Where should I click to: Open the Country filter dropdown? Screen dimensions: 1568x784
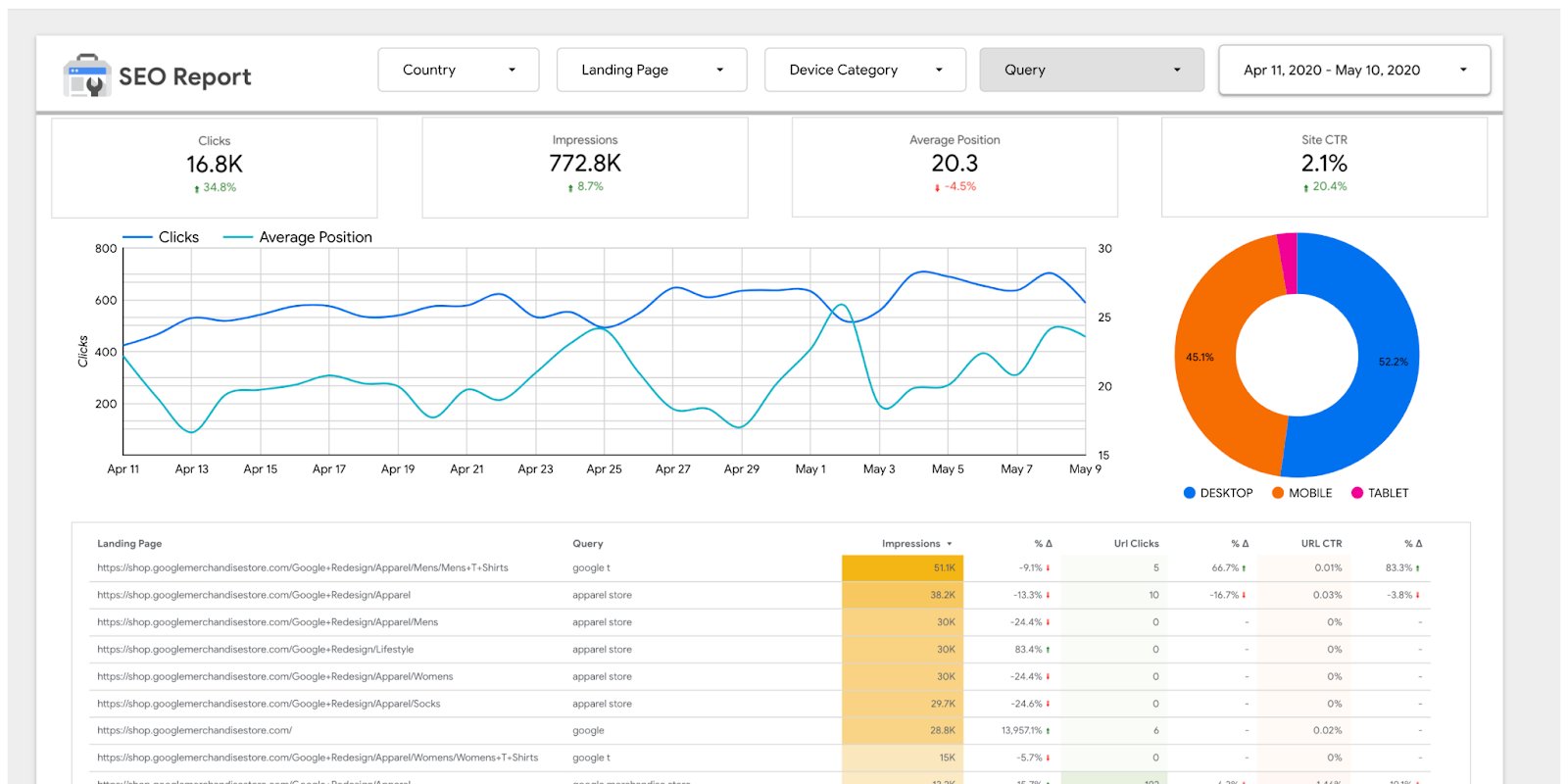459,70
